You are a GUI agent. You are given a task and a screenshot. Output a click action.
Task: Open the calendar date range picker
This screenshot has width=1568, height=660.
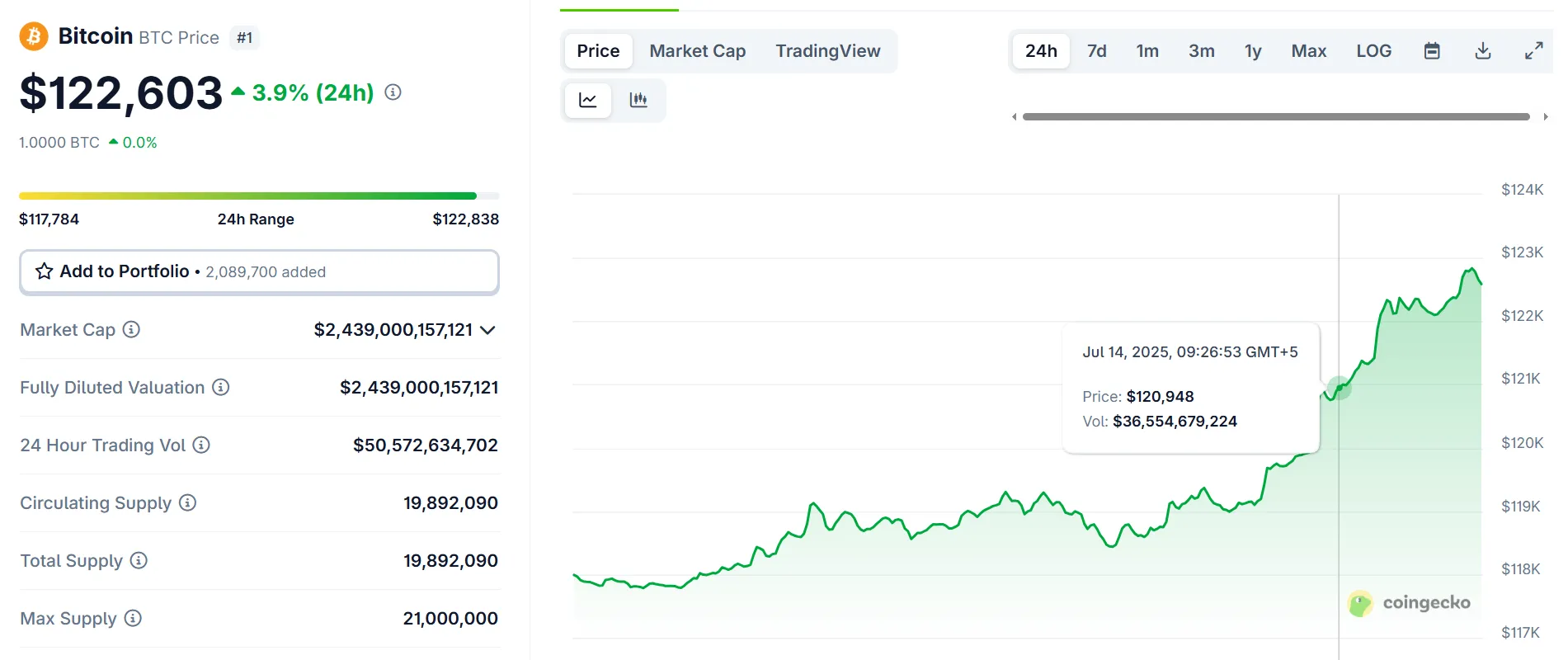[1432, 51]
